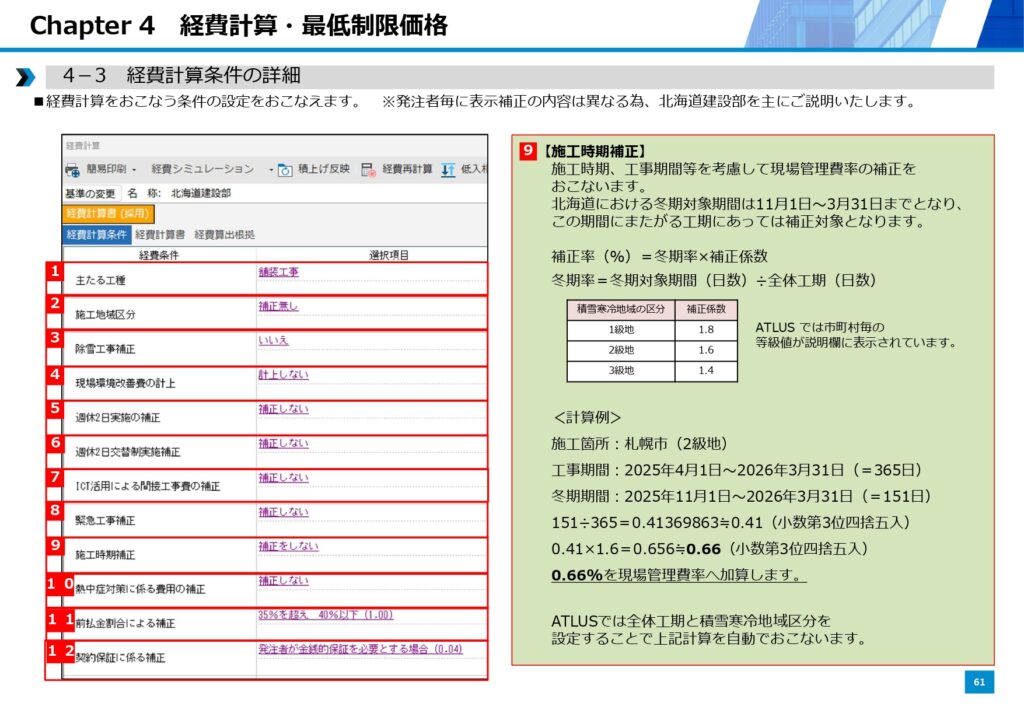The width and height of the screenshot is (1024, 724).
Task: Expand the 経費シミュレーション dropdown arrow
Action: pyautogui.click(x=270, y=169)
